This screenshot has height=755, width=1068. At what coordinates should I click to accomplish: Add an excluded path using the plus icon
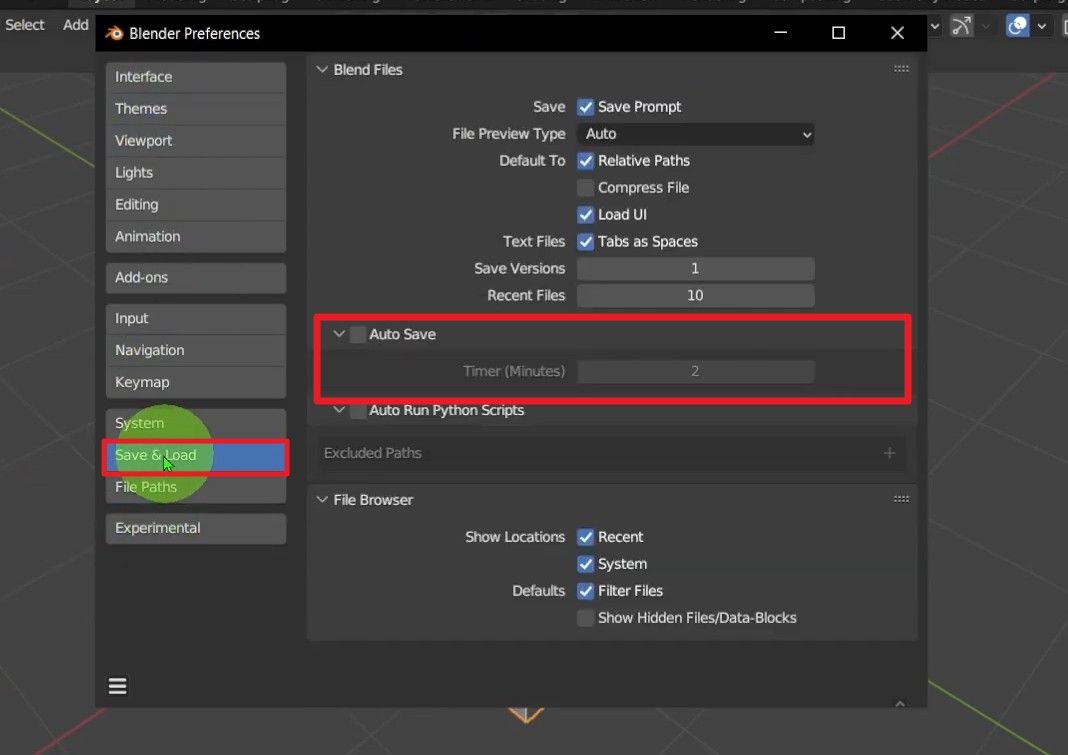(889, 453)
